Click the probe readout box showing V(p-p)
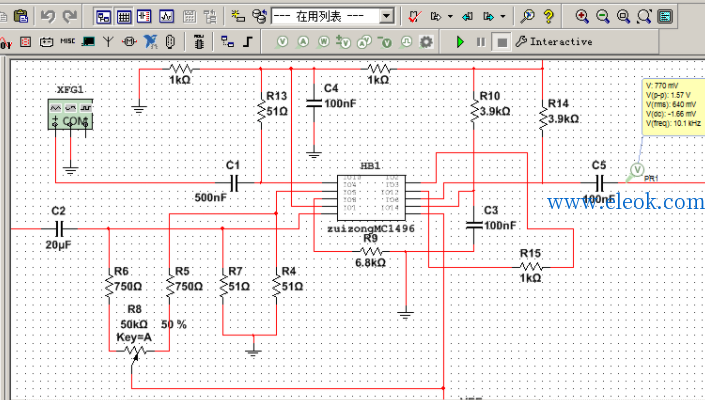This screenshot has height=400, width=705. [x=673, y=107]
